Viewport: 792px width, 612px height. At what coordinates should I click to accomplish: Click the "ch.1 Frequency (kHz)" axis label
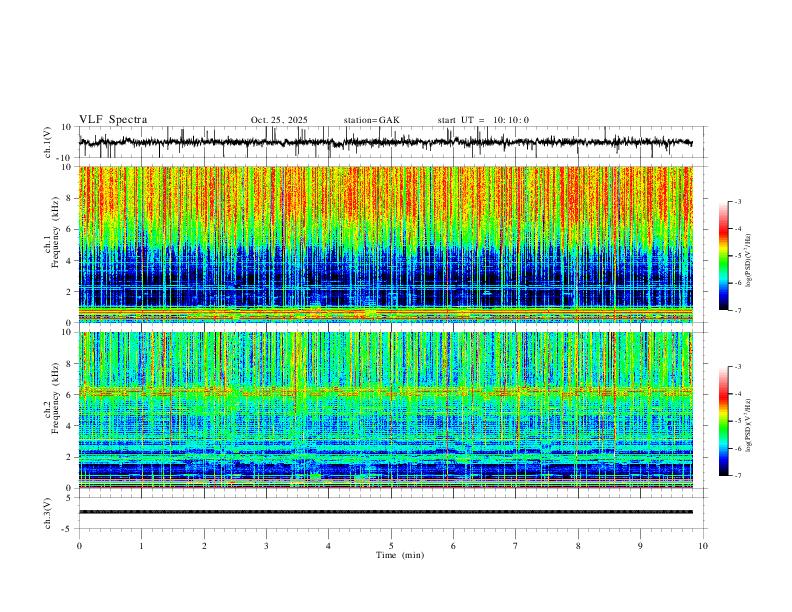(x=52, y=233)
